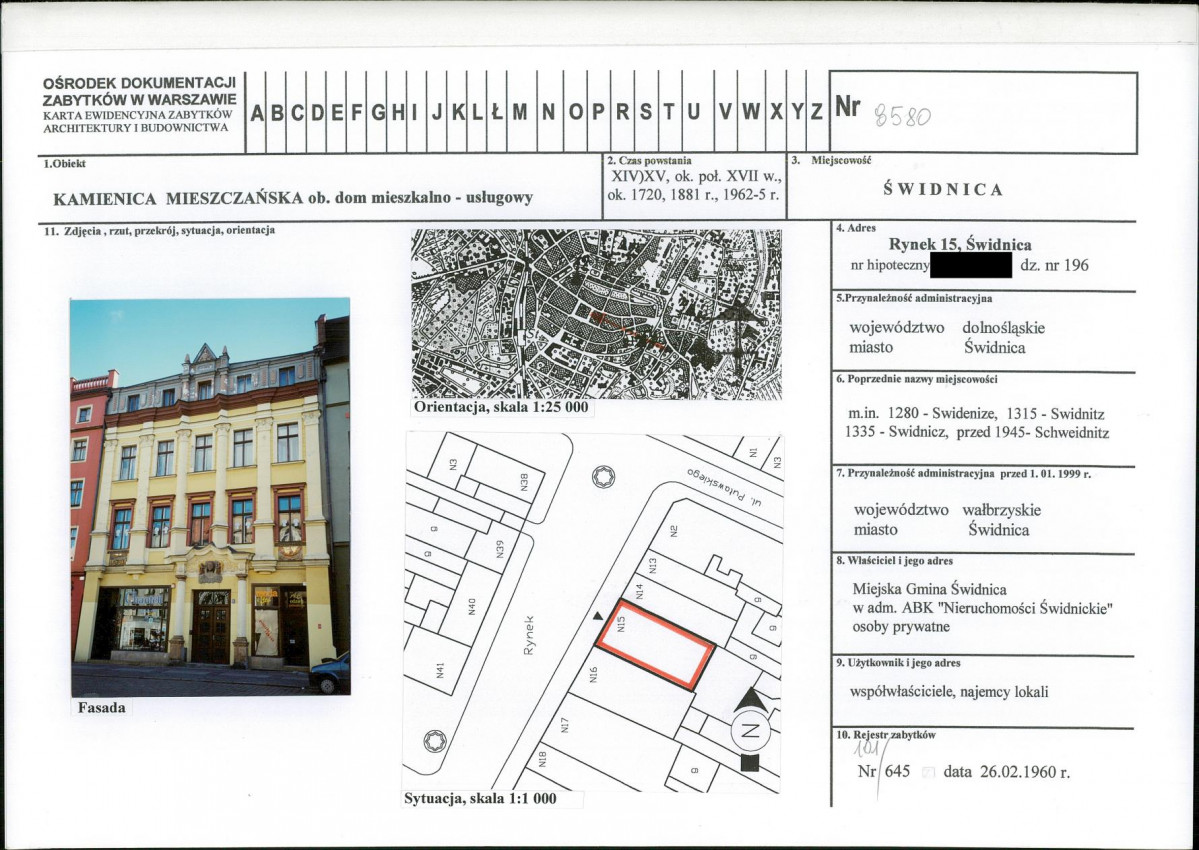This screenshot has width=1199, height=850.
Task: Click the spaced-out 'ŚWIDNICA' under Miejscowość
Action: (x=943, y=189)
